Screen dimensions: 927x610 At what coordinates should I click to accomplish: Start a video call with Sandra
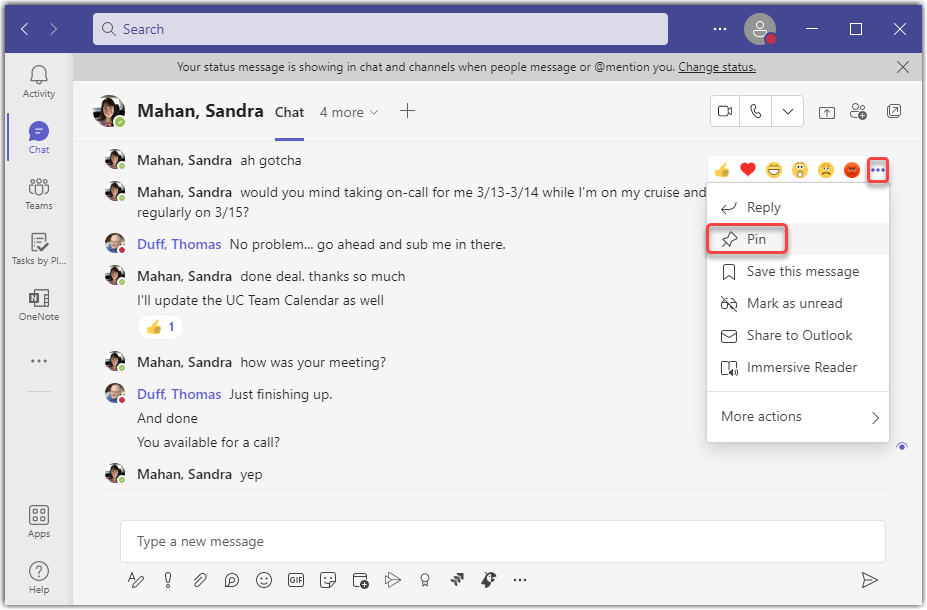click(724, 110)
